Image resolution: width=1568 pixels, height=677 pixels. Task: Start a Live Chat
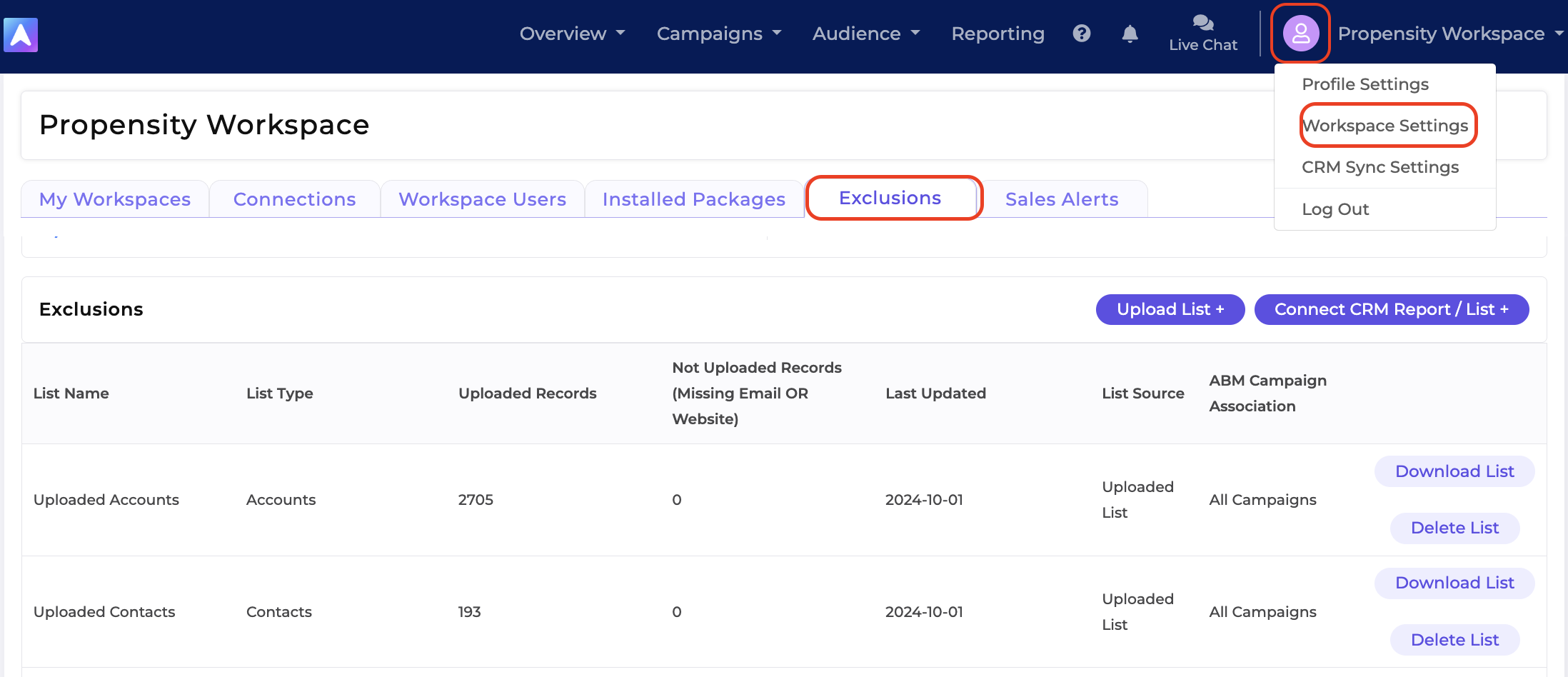[x=1203, y=34]
